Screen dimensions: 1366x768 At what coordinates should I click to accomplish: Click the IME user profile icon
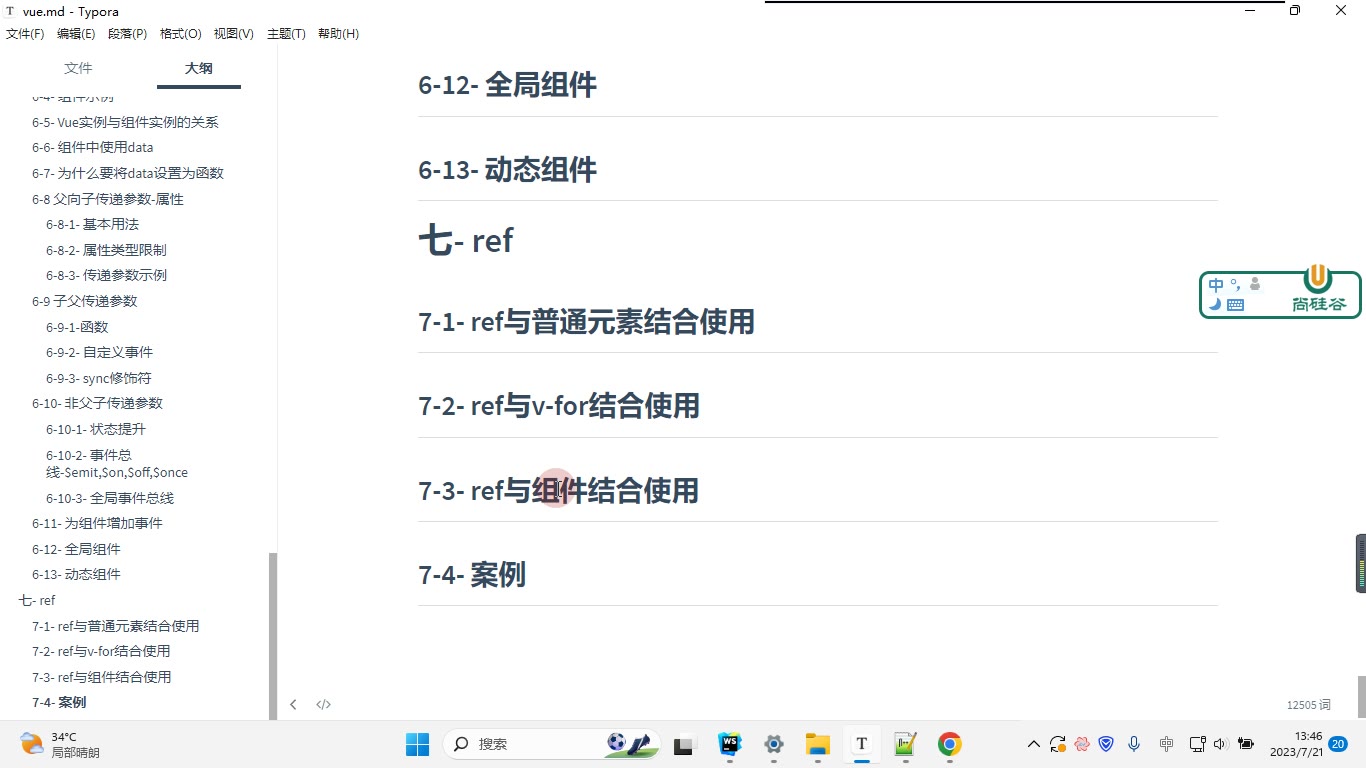pos(1255,285)
